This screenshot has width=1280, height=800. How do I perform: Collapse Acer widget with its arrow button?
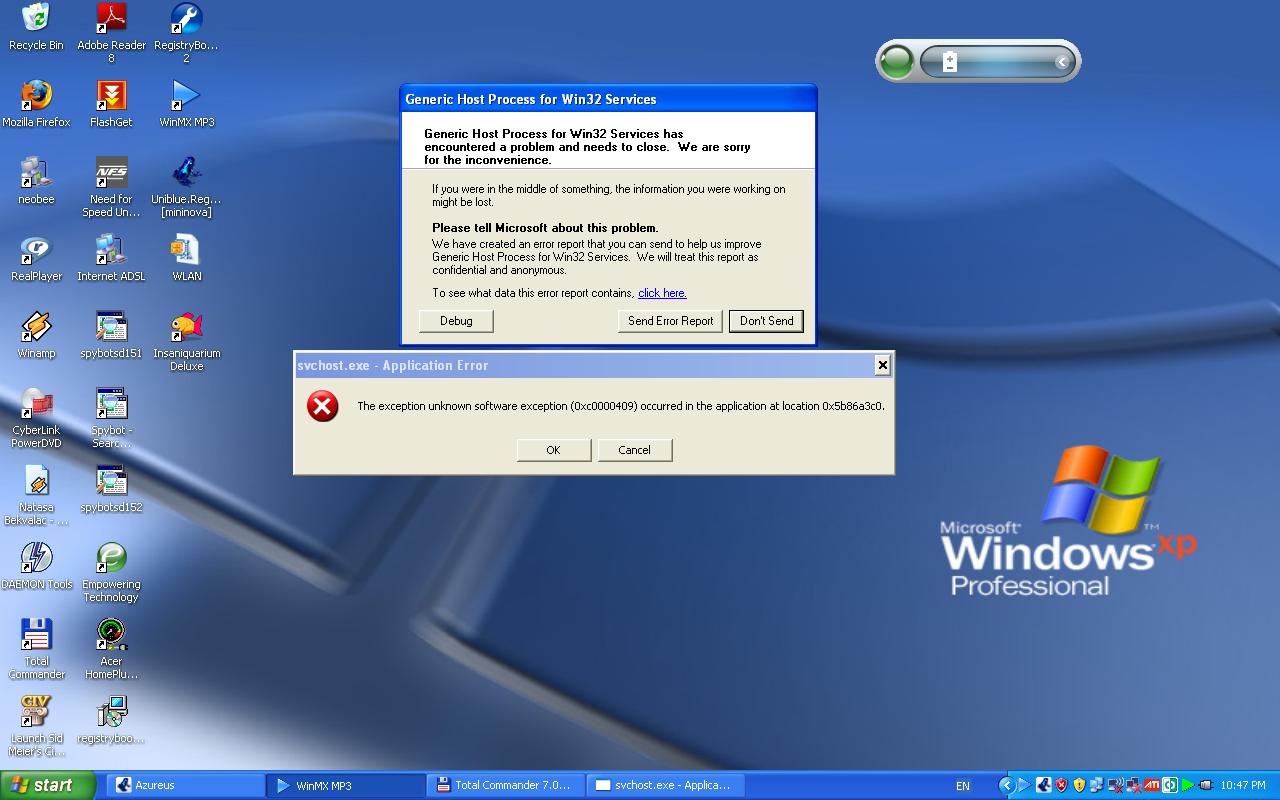1062,62
